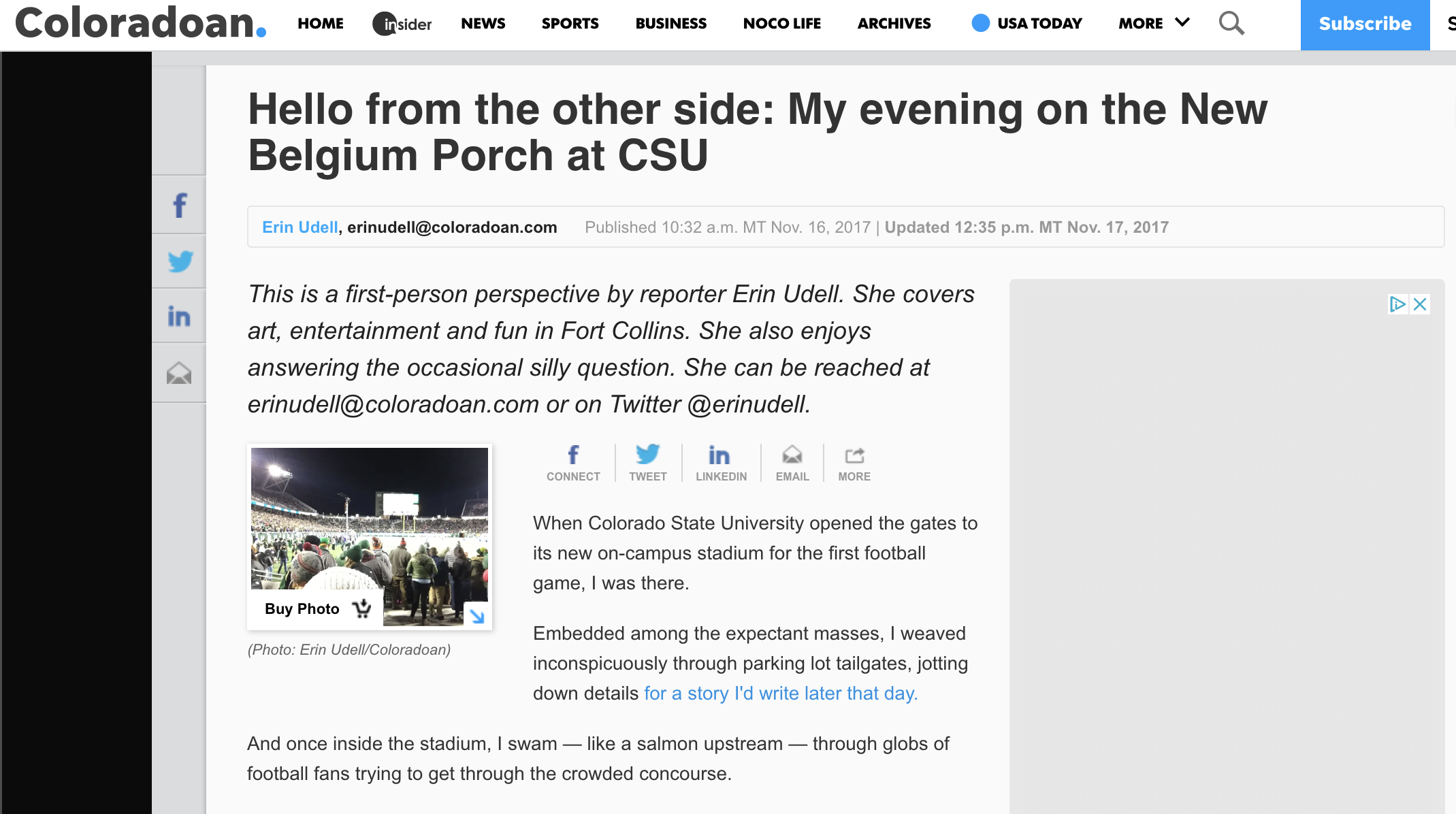The image size is (1456, 814).
Task: Open the Sports menu
Action: pyautogui.click(x=570, y=23)
